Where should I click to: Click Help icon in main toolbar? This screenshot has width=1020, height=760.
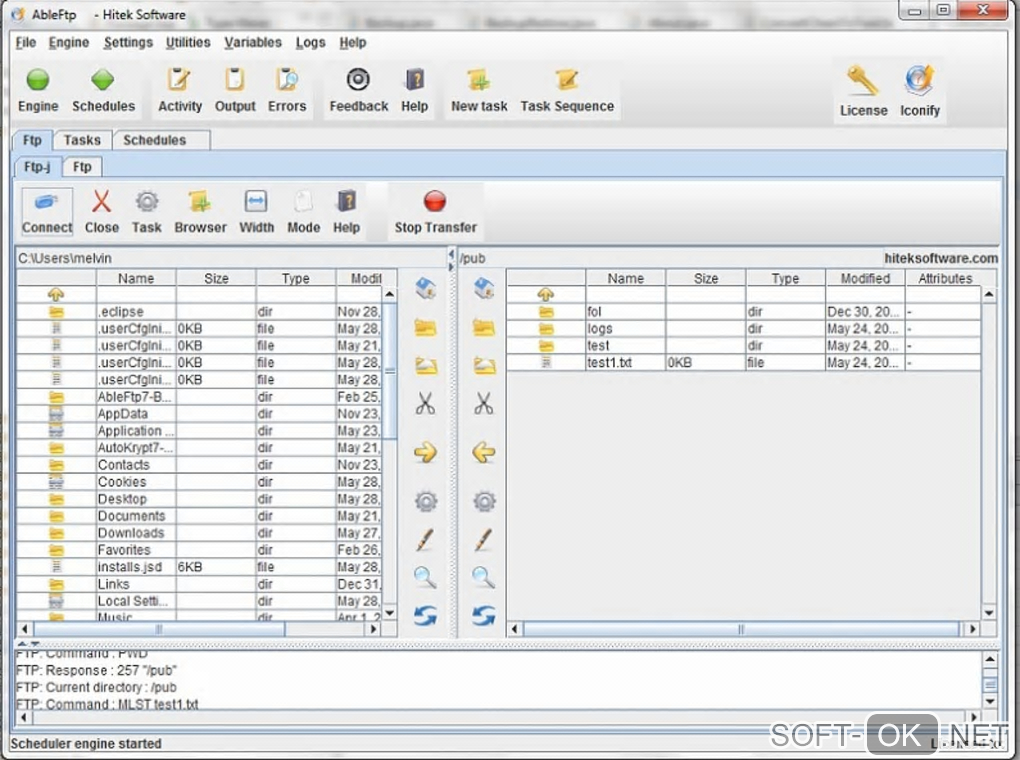point(414,80)
